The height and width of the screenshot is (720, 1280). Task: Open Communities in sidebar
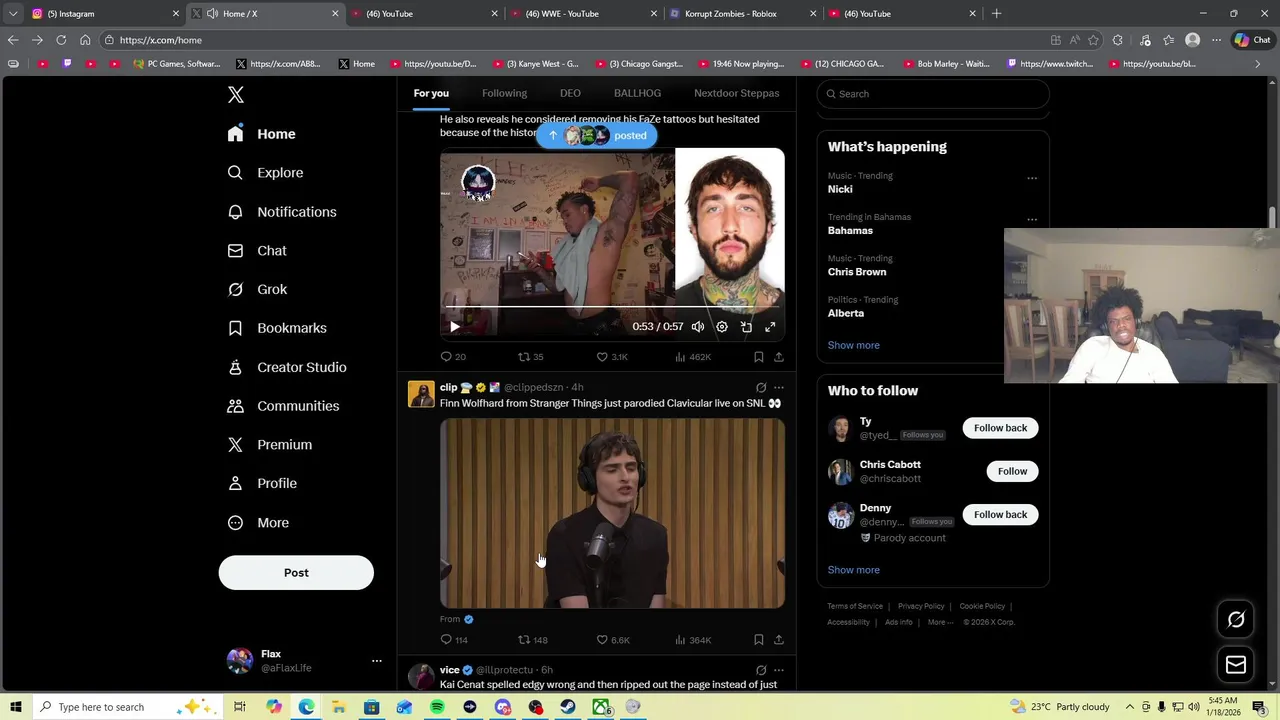(283, 406)
